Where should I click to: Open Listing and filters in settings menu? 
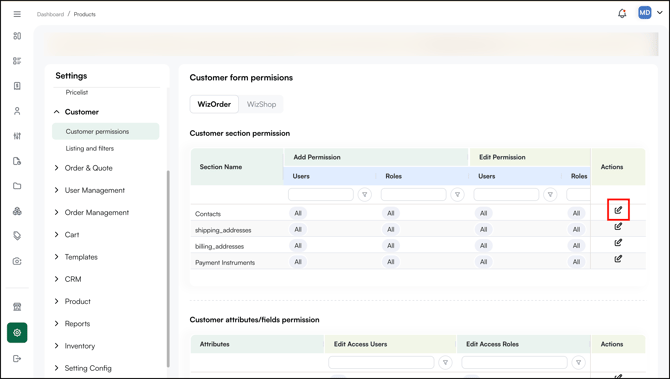(90, 148)
